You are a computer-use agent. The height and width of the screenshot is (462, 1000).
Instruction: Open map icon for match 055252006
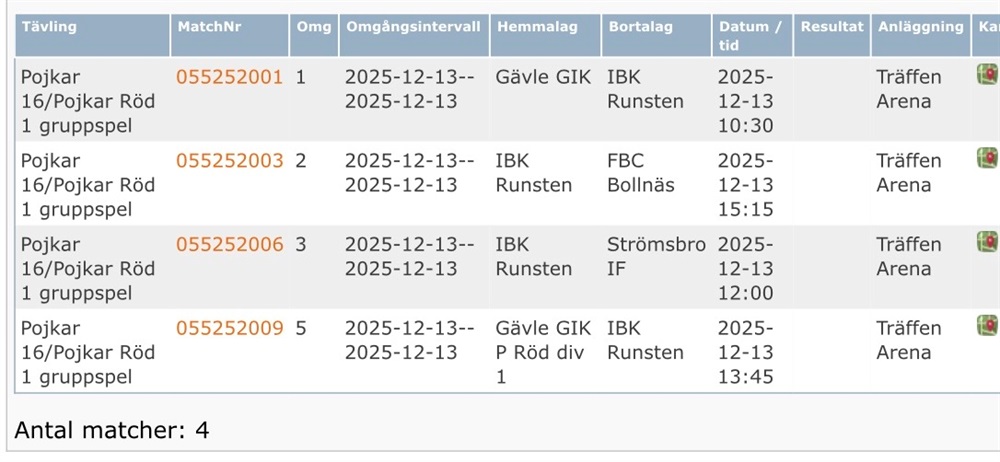coord(987,242)
